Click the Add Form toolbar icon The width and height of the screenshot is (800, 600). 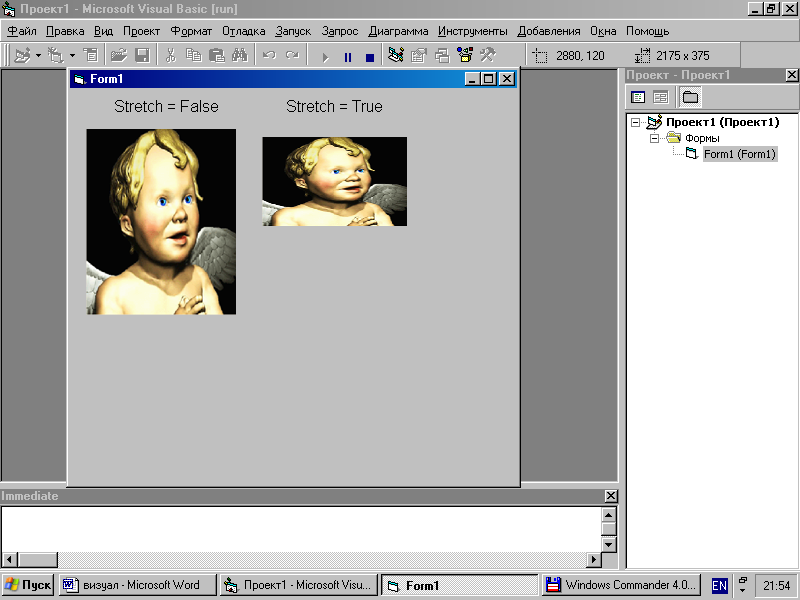pos(55,55)
